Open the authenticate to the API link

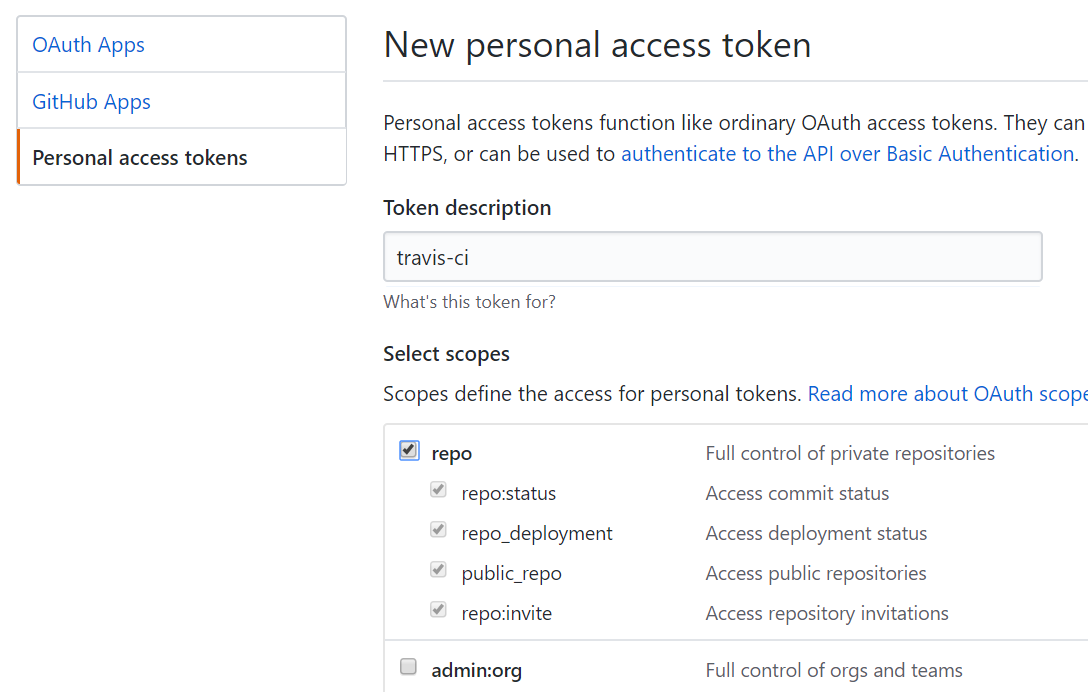click(847, 154)
